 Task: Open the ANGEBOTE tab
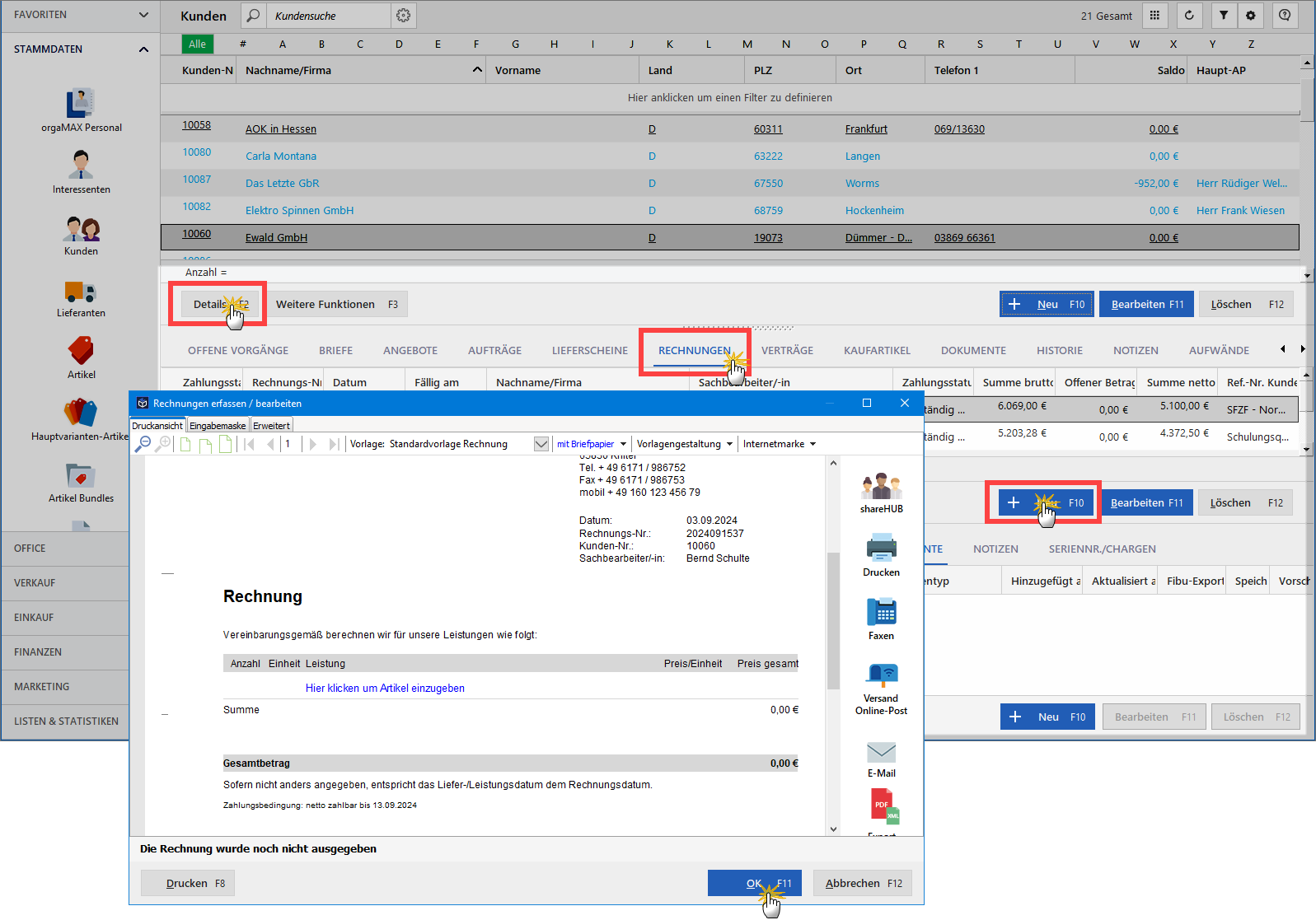pyautogui.click(x=410, y=350)
